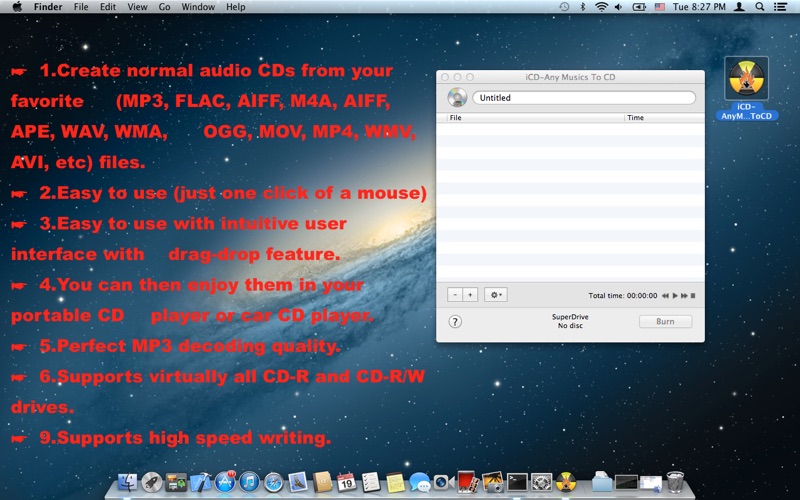This screenshot has height=500, width=800.
Task: Open the folder stack in Dock
Action: tap(602, 482)
